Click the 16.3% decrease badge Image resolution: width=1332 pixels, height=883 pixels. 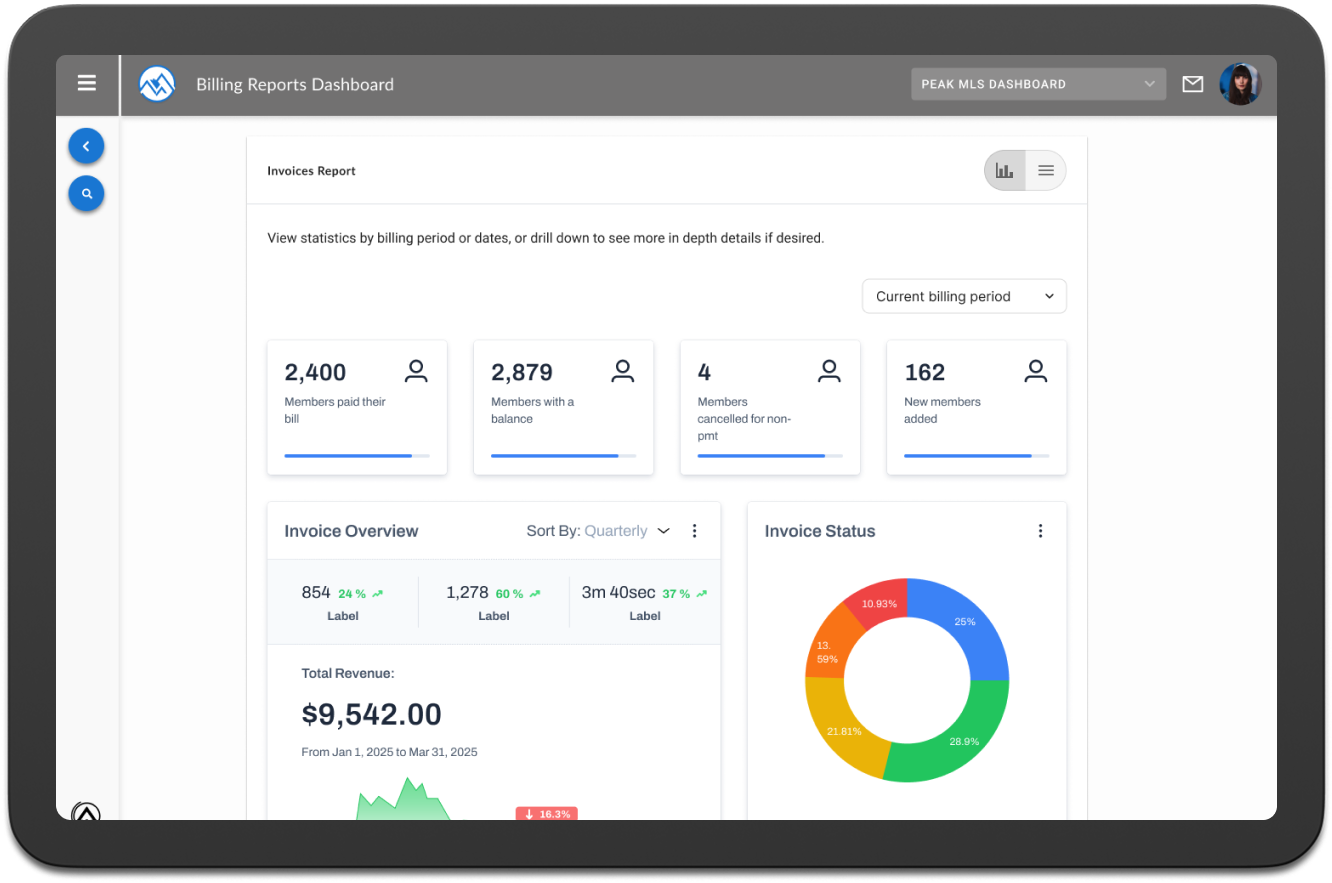pos(546,813)
